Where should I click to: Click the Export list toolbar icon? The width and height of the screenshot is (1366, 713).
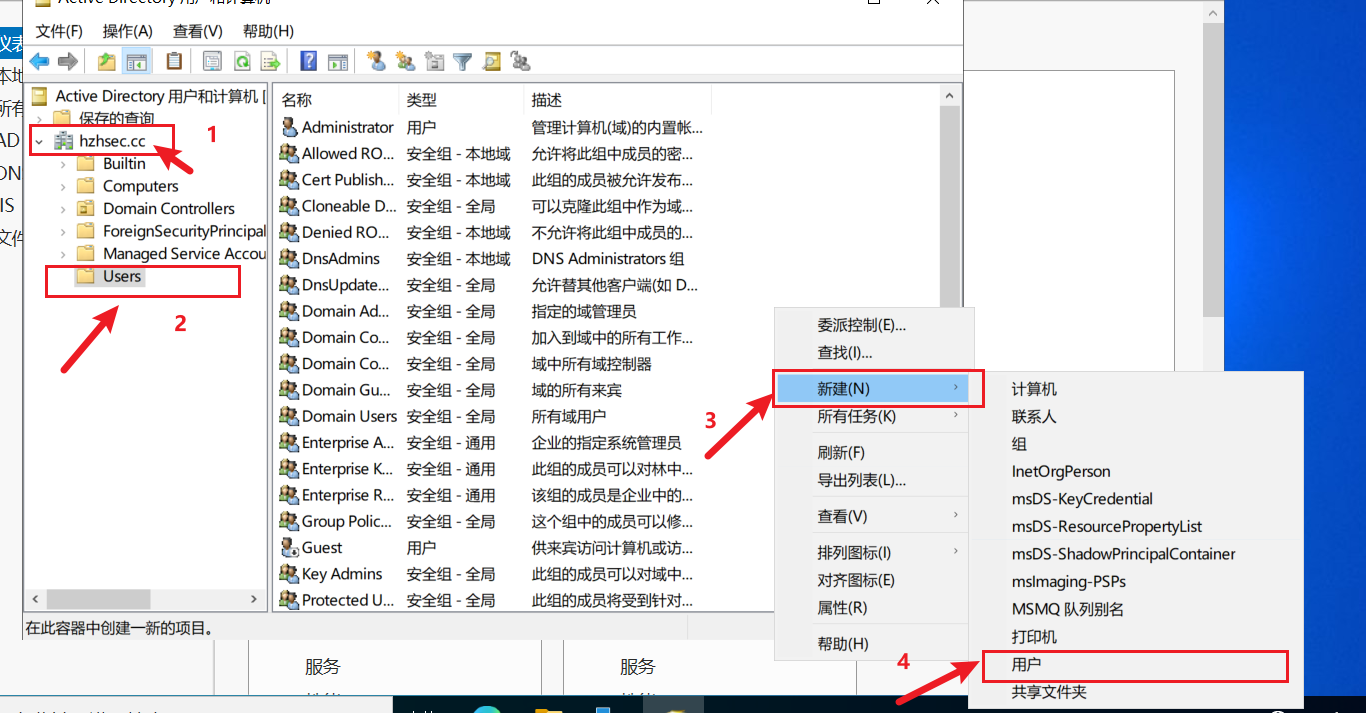coord(270,62)
